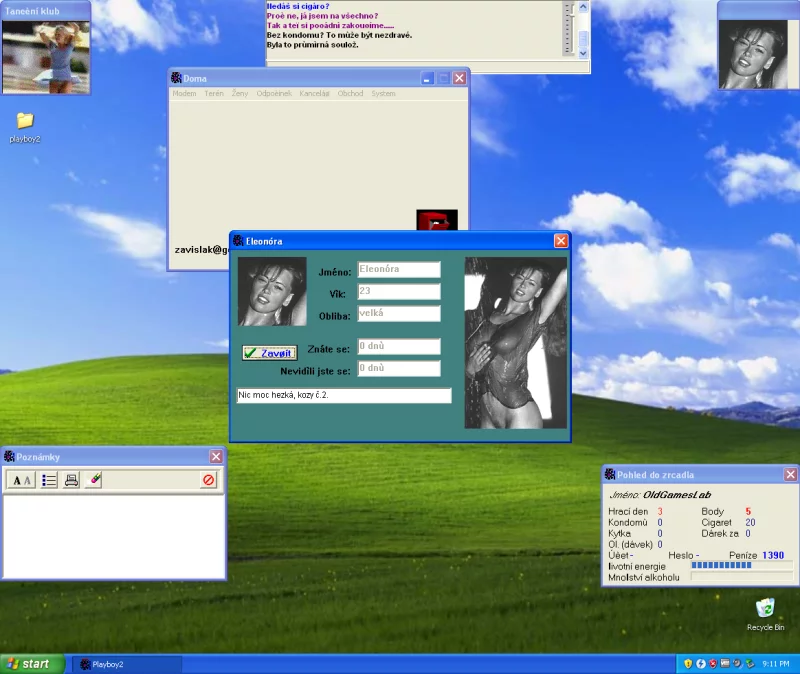The image size is (800, 674).
Task: Click the Věk field showing 23
Action: (x=399, y=291)
